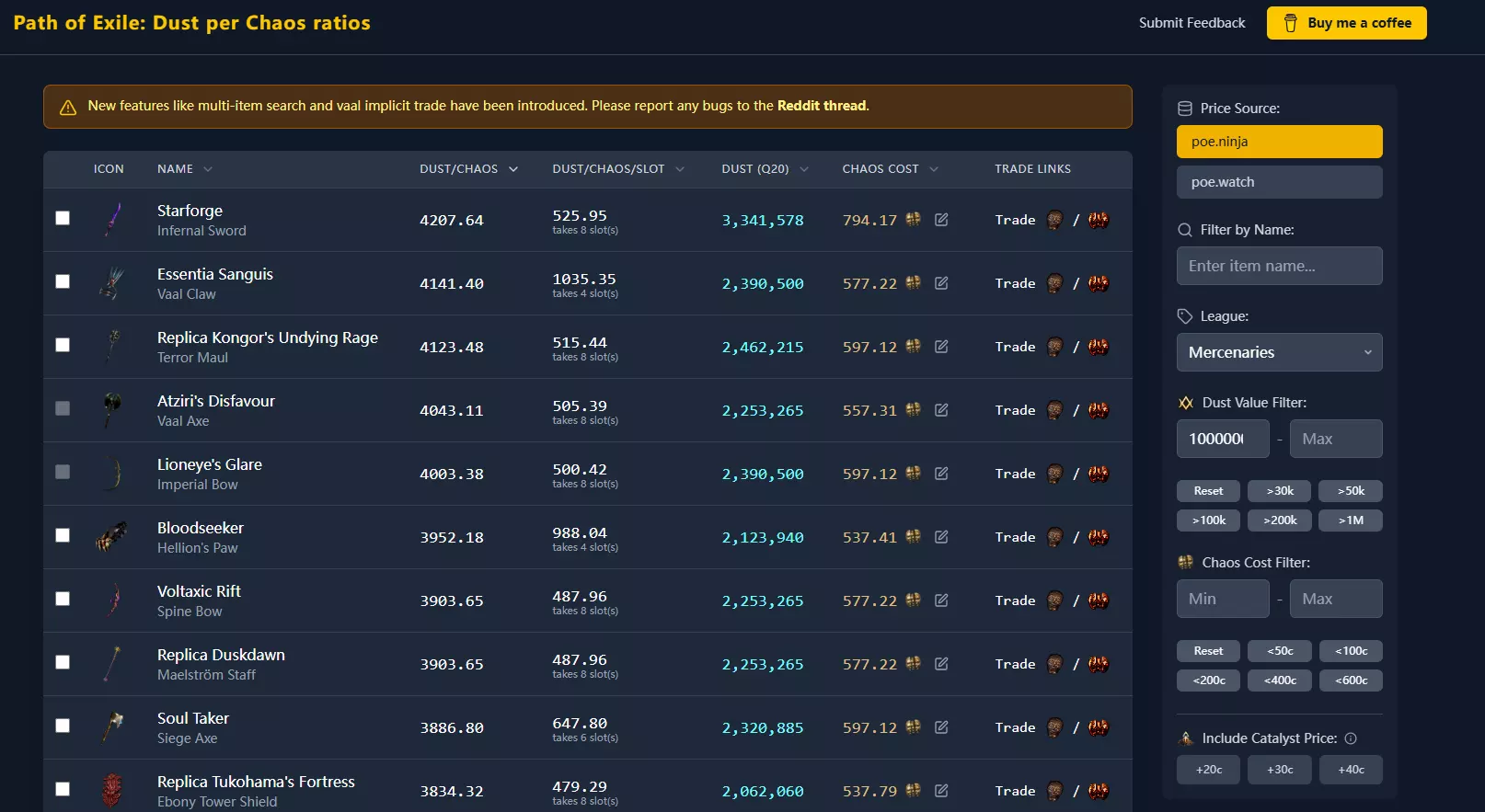The image size is (1485, 812).
Task: Open the first trade icon for Essentia Sanguis
Action: pyautogui.click(x=1054, y=283)
